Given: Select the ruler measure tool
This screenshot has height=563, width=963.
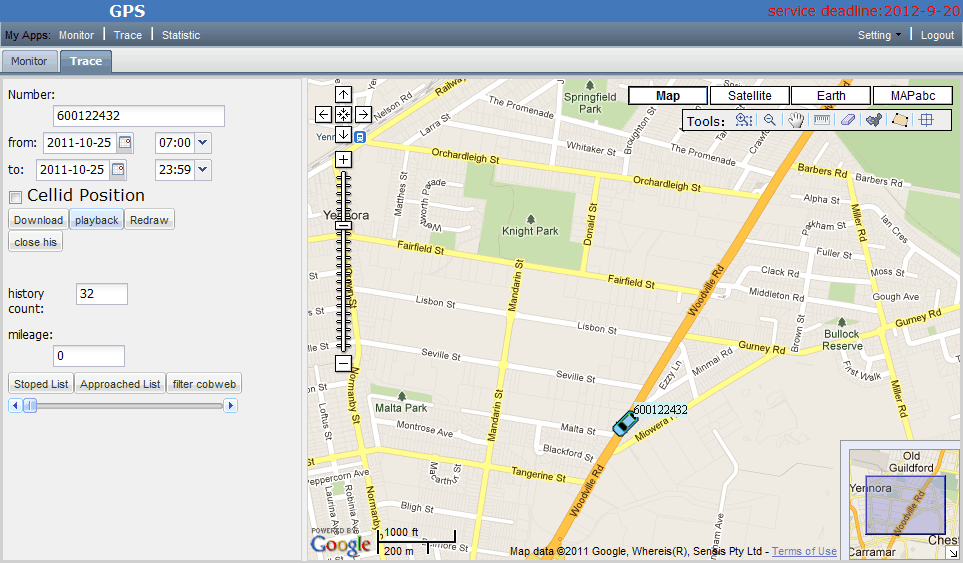Looking at the screenshot, I should (822, 120).
